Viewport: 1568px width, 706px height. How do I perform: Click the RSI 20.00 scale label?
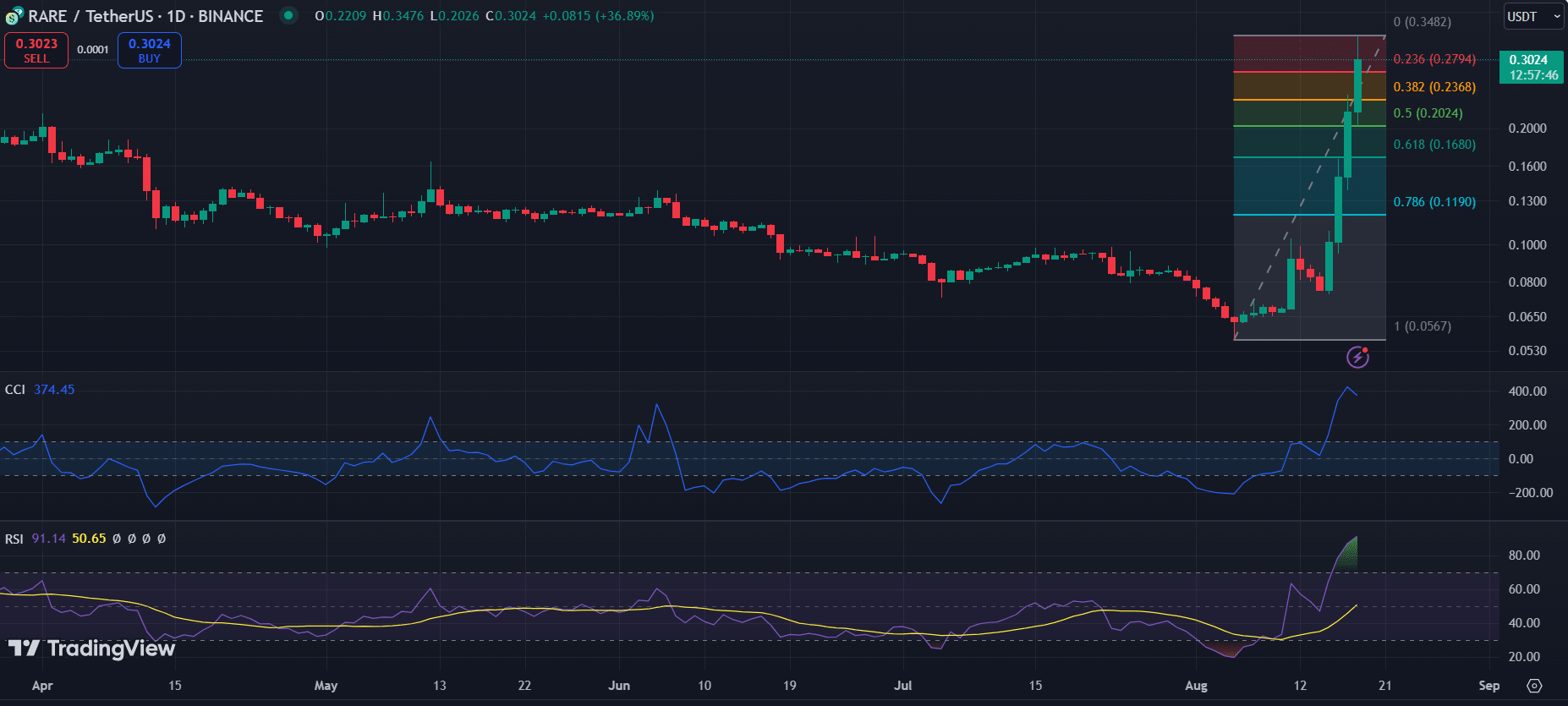click(1524, 657)
